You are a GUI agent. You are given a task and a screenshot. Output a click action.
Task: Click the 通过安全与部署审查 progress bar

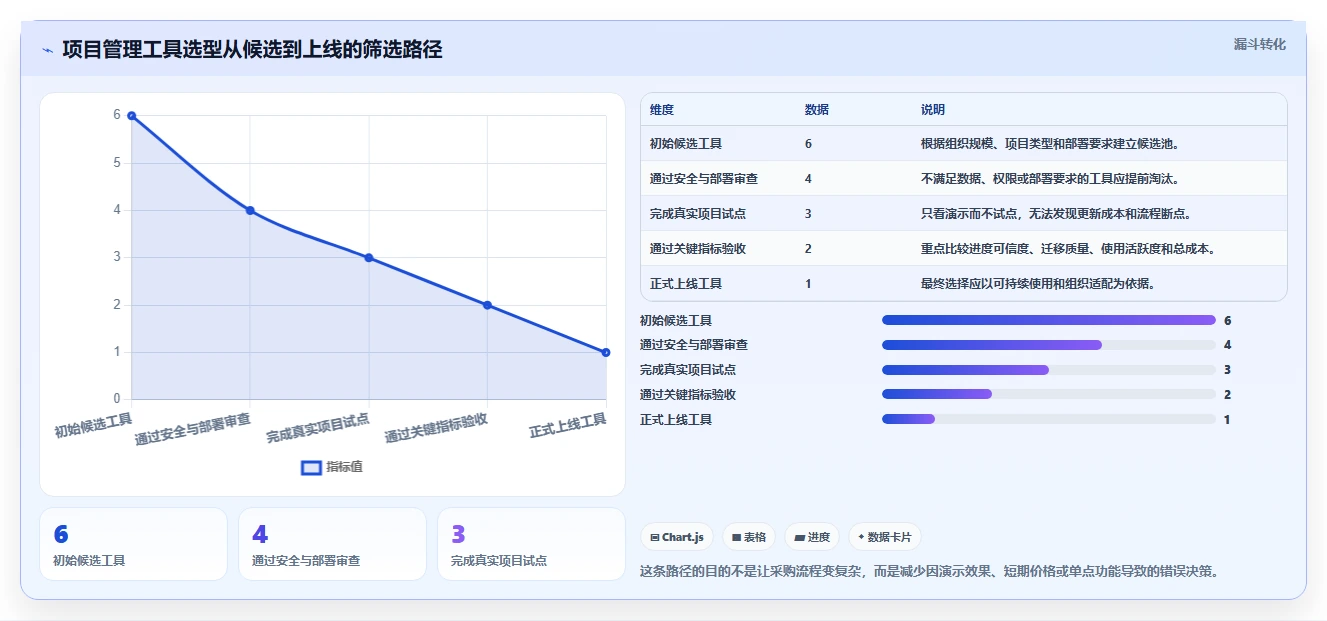1049,345
